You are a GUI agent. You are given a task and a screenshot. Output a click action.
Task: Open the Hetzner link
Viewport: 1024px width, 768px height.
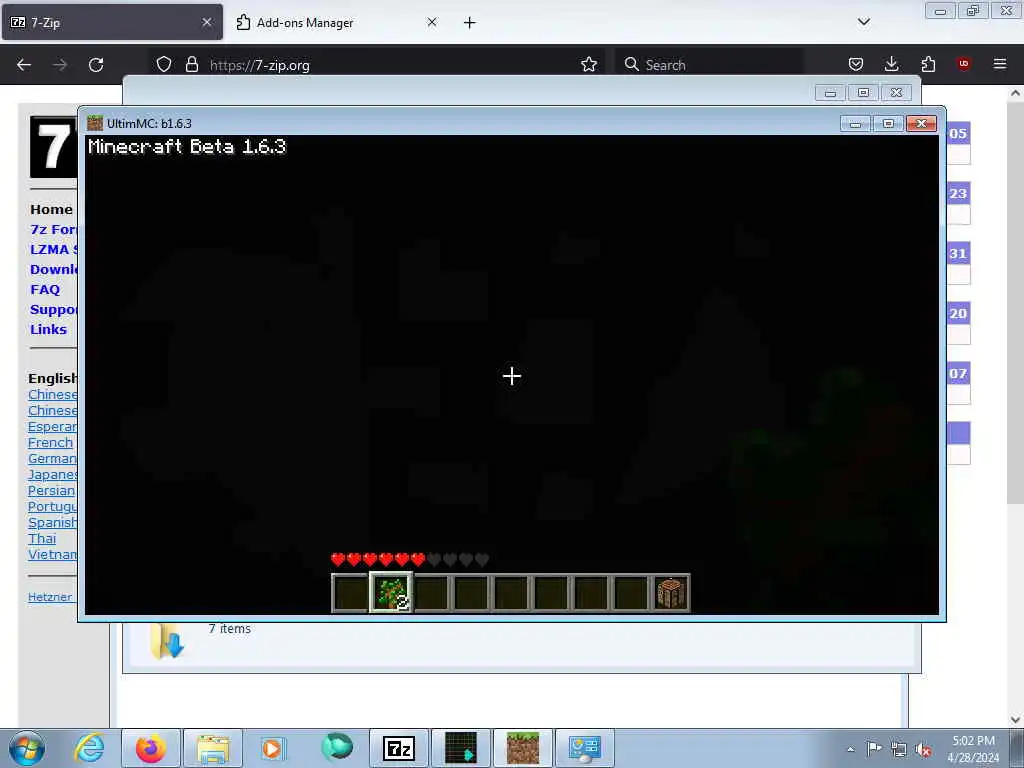(x=50, y=597)
